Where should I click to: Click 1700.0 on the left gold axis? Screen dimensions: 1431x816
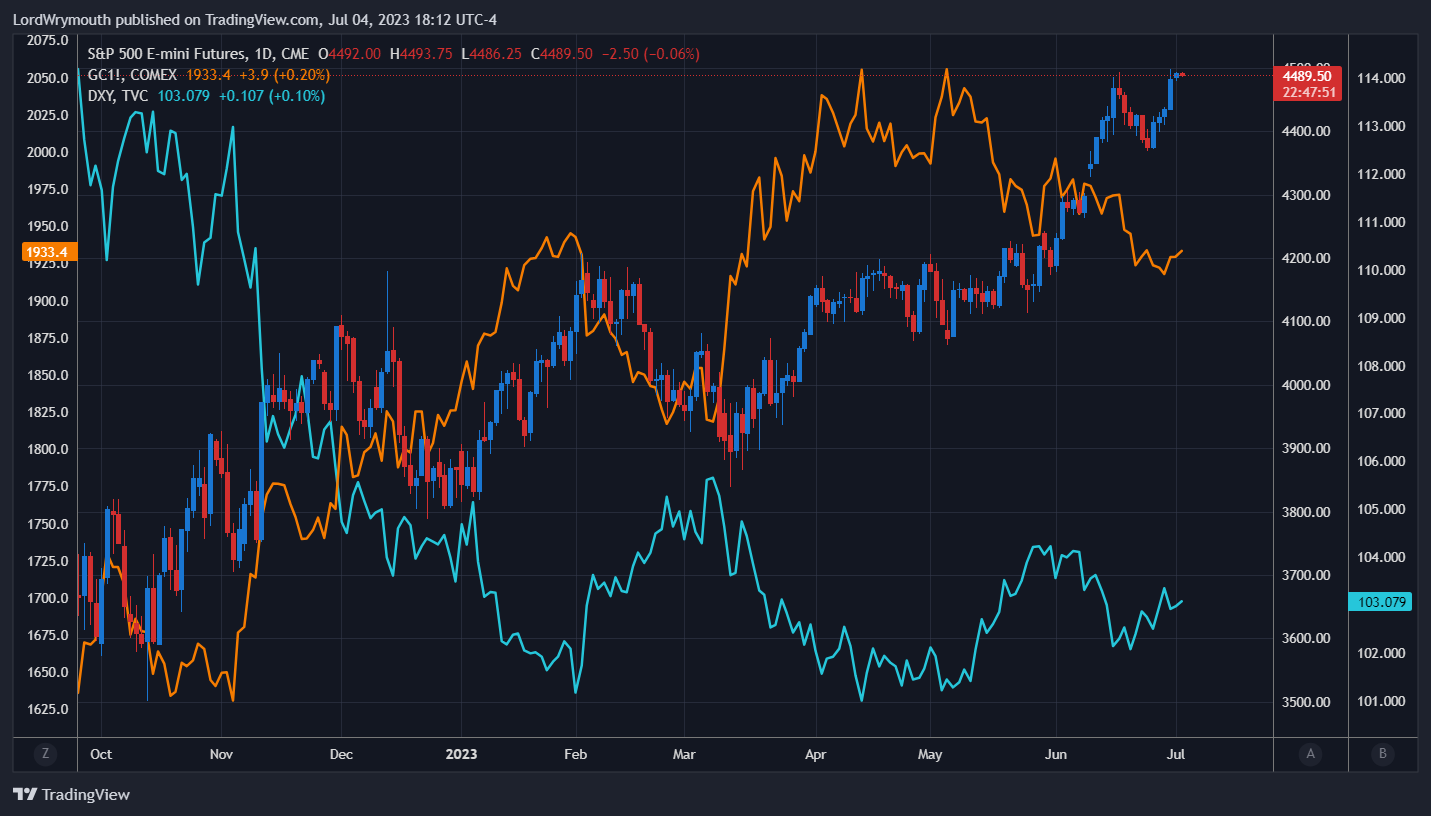pos(48,598)
